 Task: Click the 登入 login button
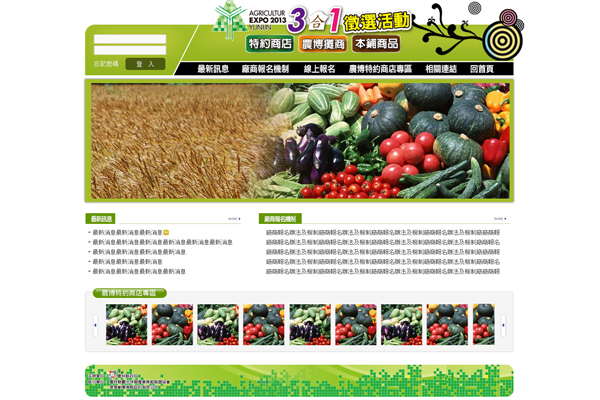click(145, 64)
